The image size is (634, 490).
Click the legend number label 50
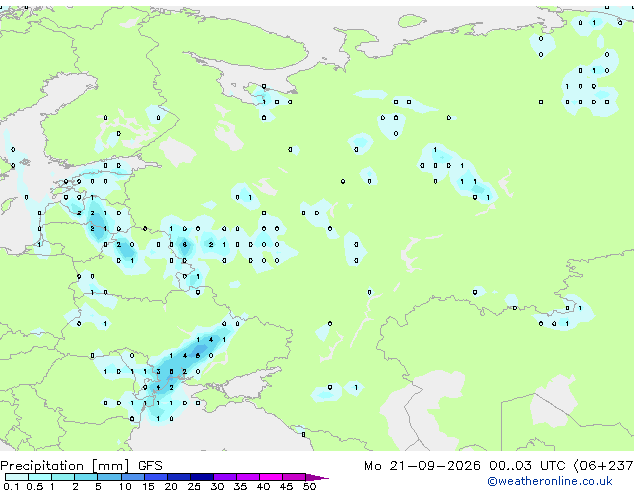click(309, 486)
